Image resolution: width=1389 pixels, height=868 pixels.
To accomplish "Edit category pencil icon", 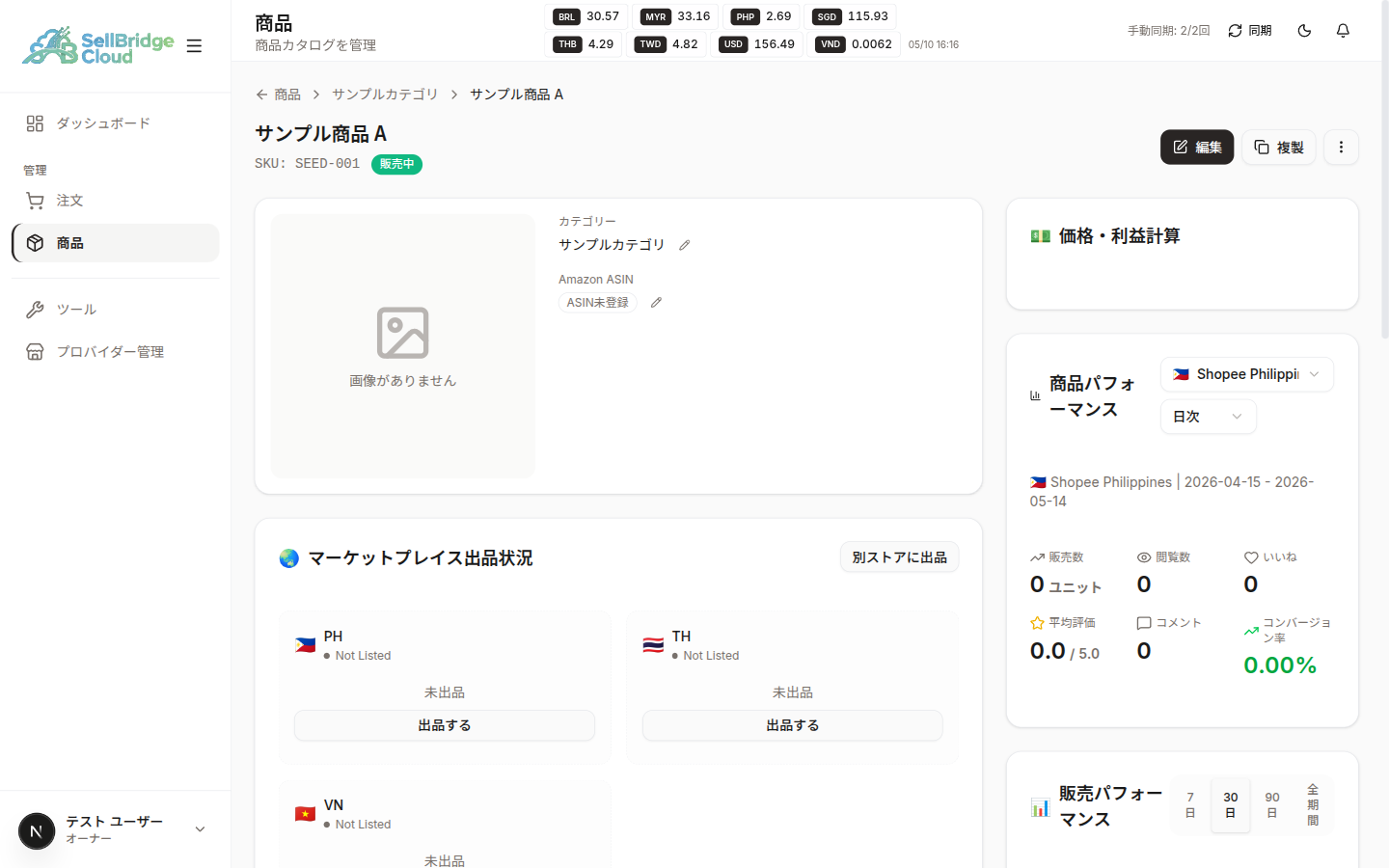I will [684, 245].
